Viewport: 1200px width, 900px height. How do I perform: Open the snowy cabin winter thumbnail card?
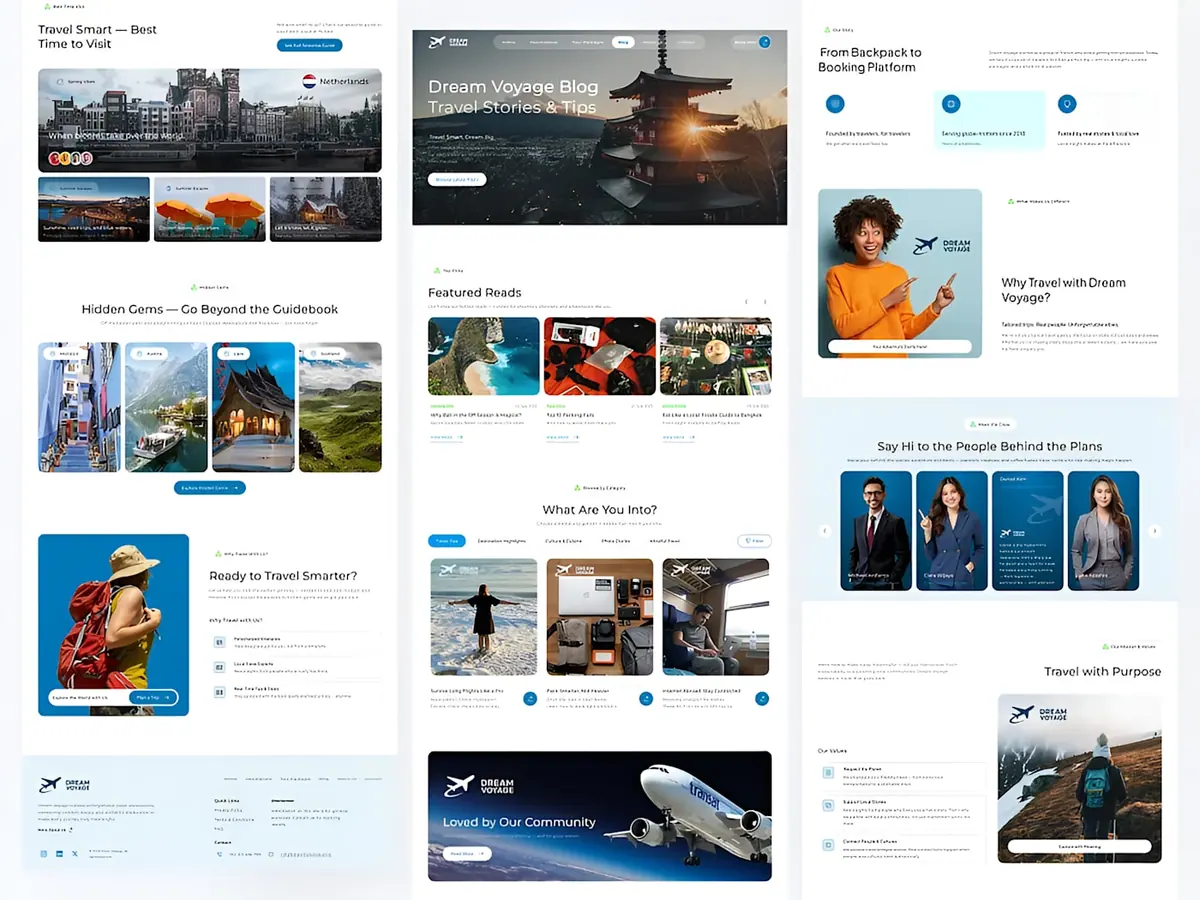point(326,209)
